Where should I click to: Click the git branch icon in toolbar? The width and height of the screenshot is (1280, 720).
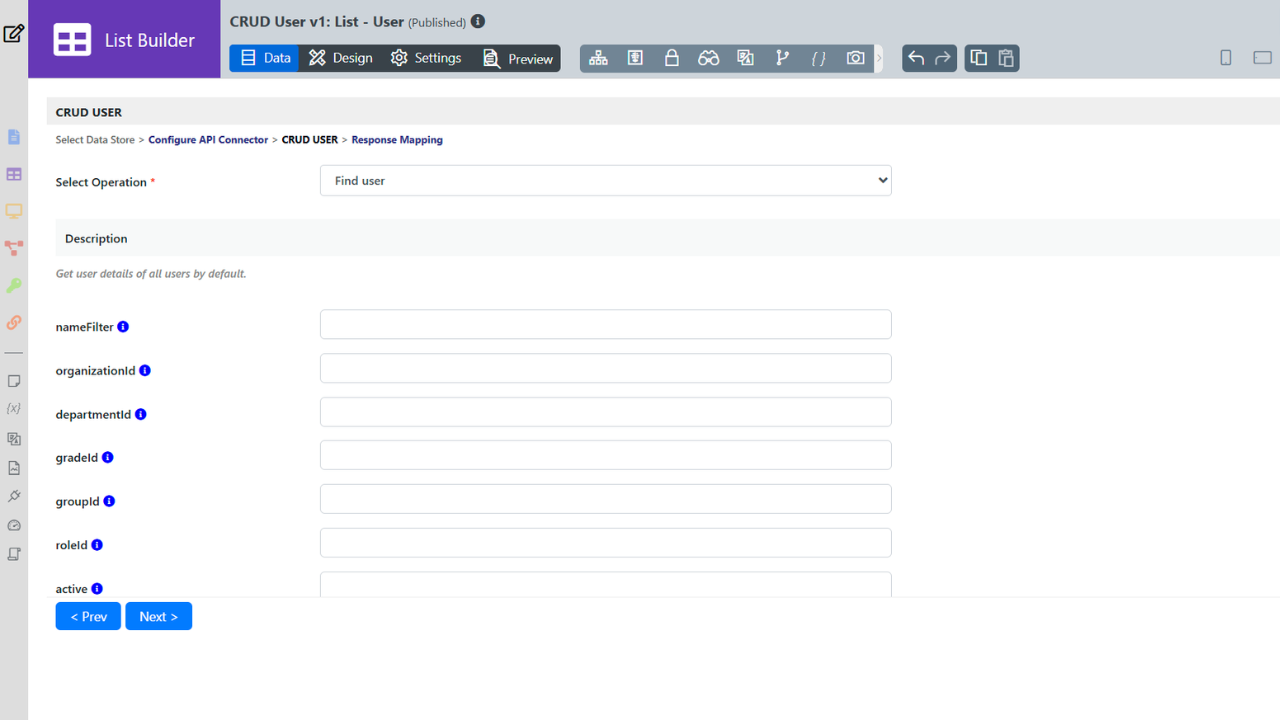point(782,58)
